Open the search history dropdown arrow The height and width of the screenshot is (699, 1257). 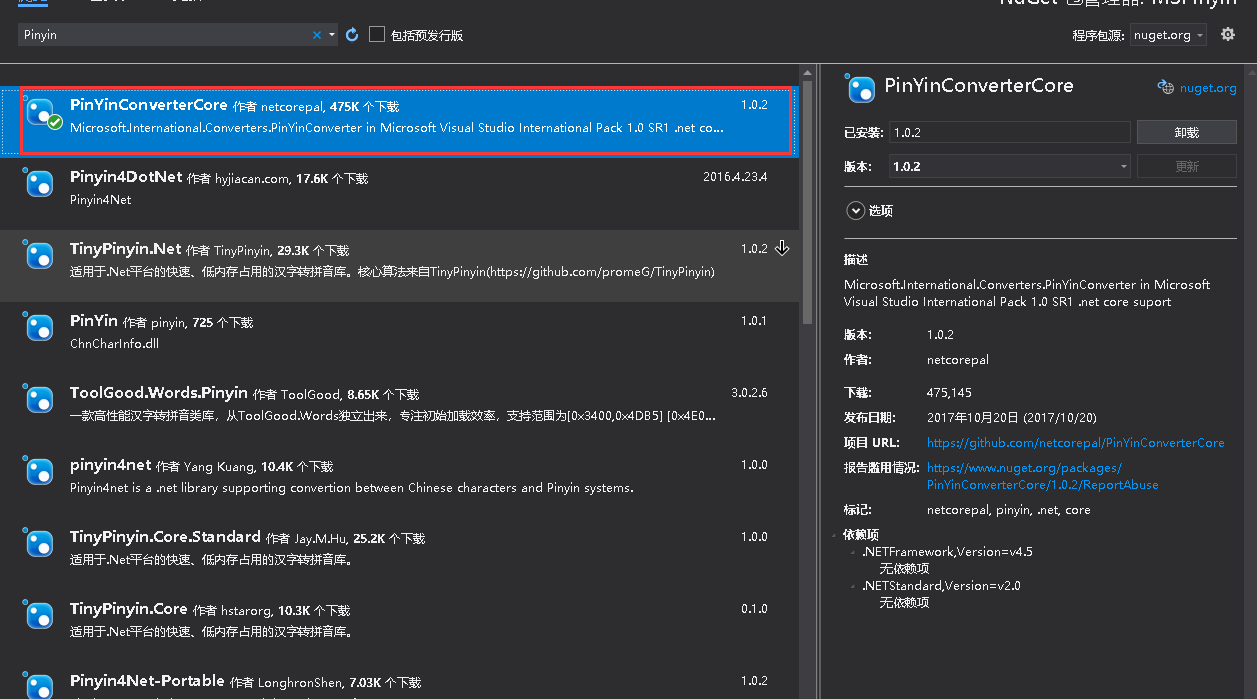332,35
